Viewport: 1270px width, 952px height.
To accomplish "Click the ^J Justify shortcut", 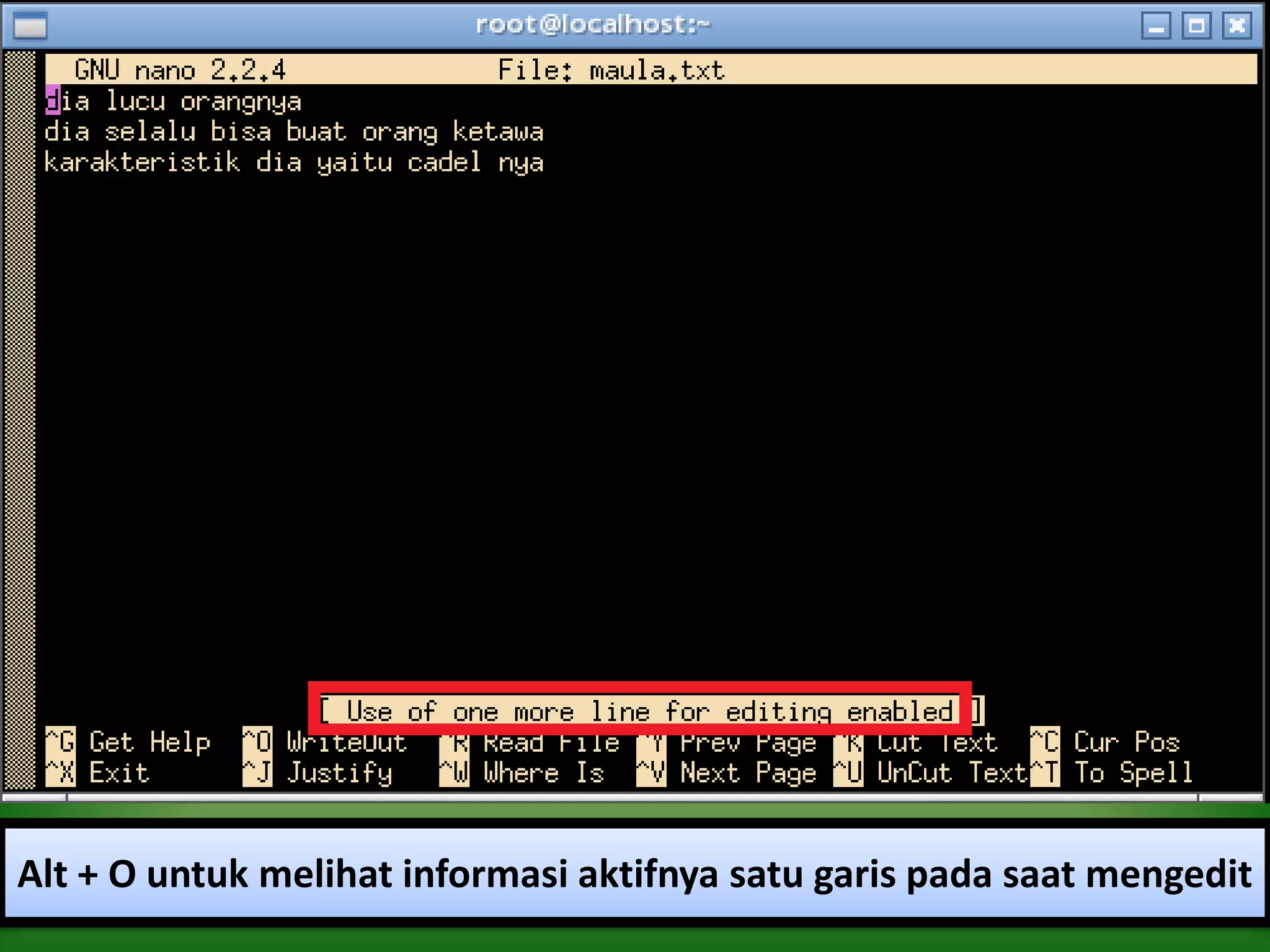I will click(317, 773).
